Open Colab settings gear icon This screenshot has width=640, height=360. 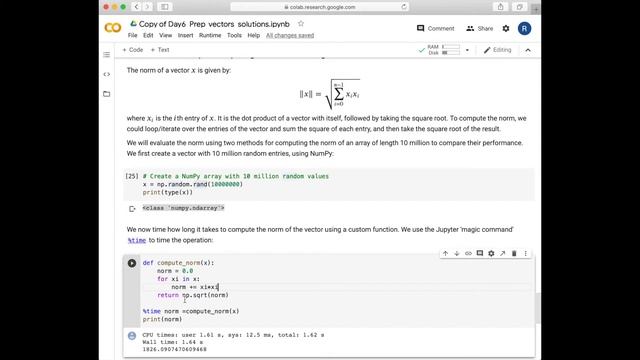point(506,28)
